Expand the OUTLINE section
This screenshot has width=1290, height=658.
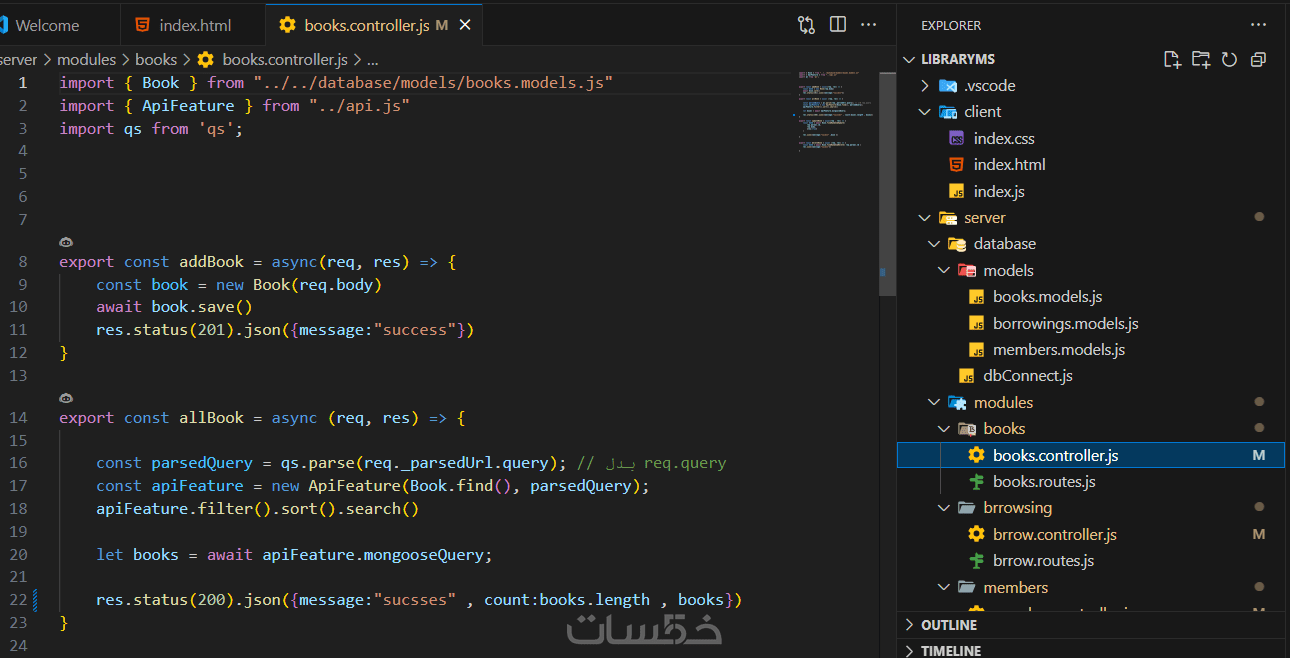tap(1091, 625)
